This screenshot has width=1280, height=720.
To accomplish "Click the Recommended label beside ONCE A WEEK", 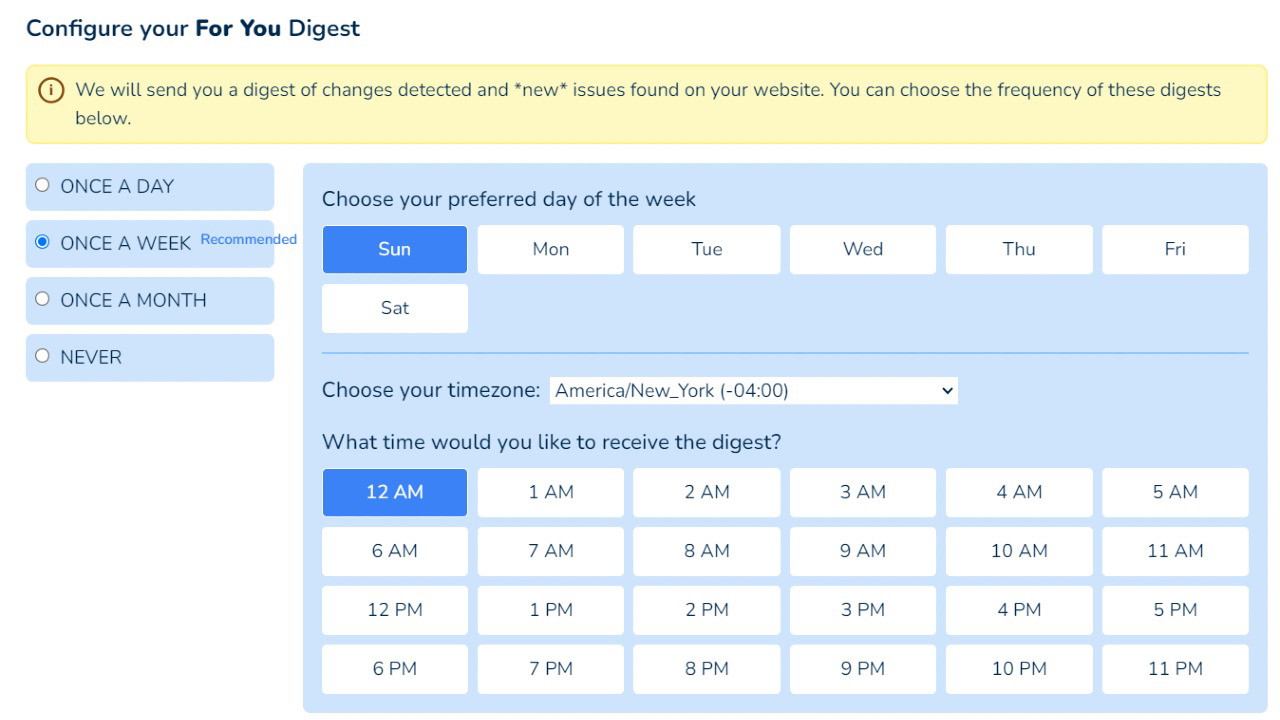I will click(248, 240).
